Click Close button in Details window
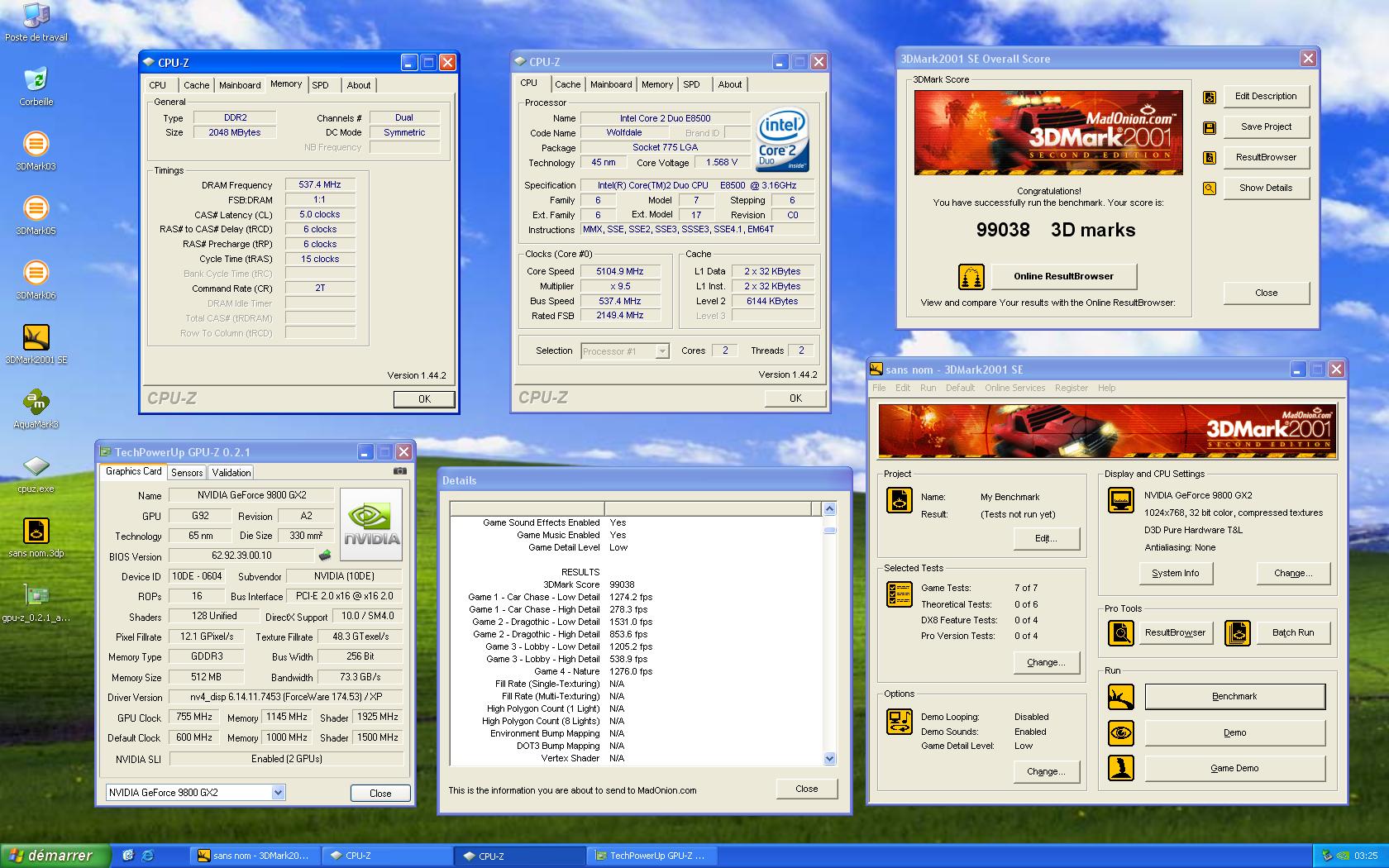1389x868 pixels. click(x=806, y=789)
